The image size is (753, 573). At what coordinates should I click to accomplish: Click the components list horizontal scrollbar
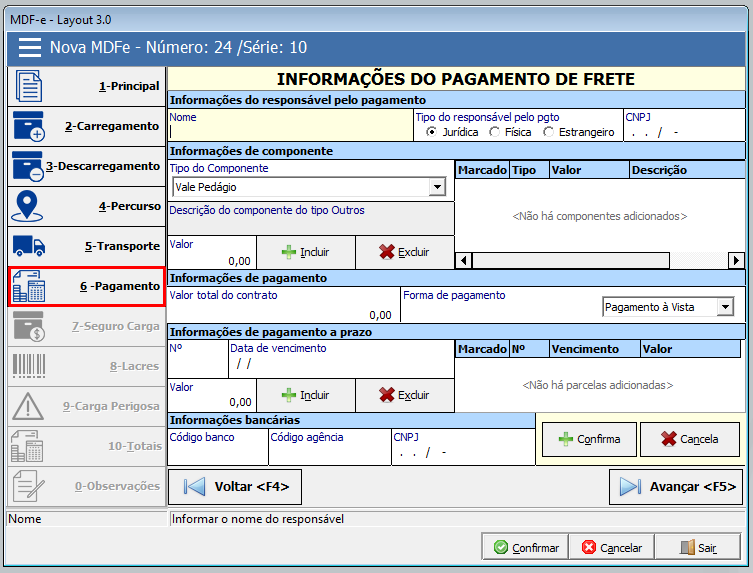600,260
